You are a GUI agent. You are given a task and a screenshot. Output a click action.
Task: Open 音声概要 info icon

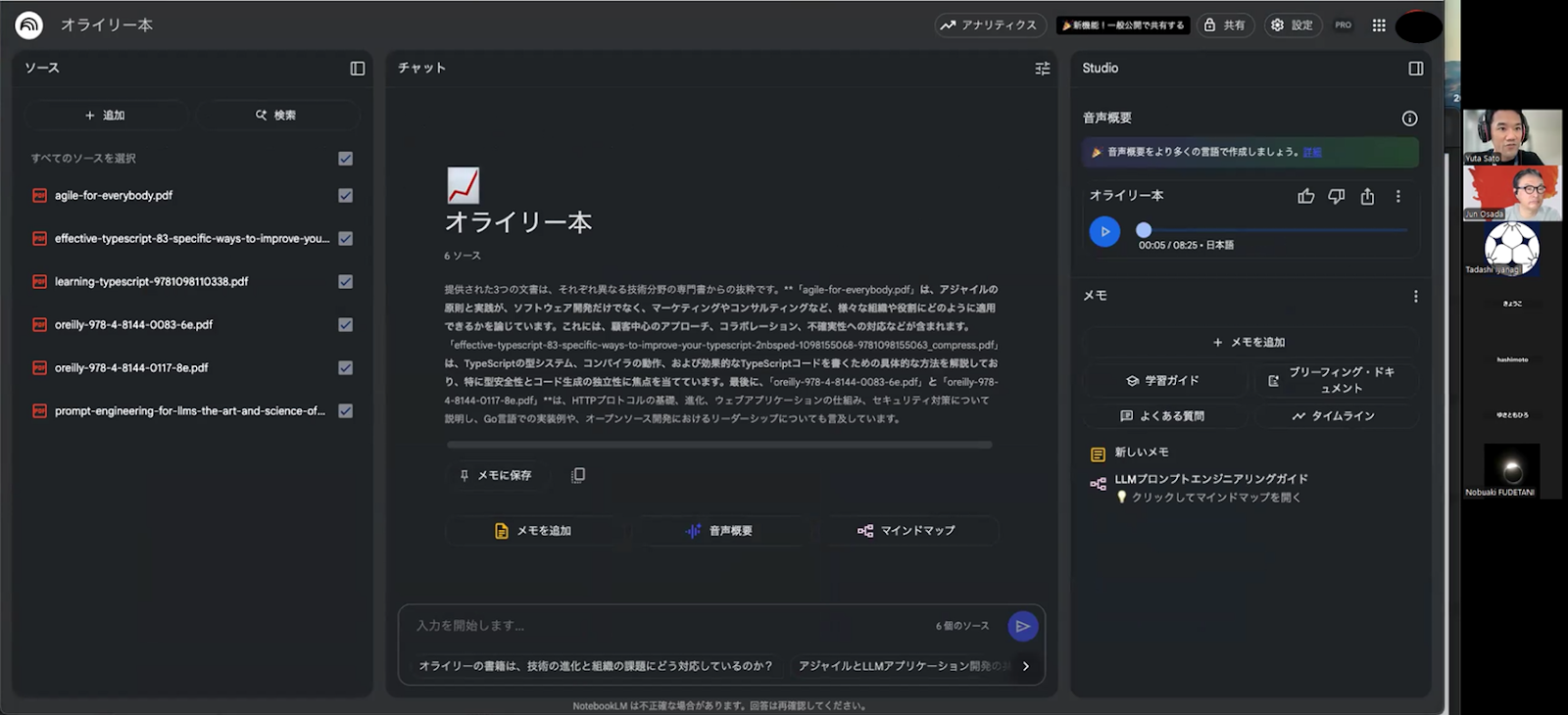tap(1409, 119)
